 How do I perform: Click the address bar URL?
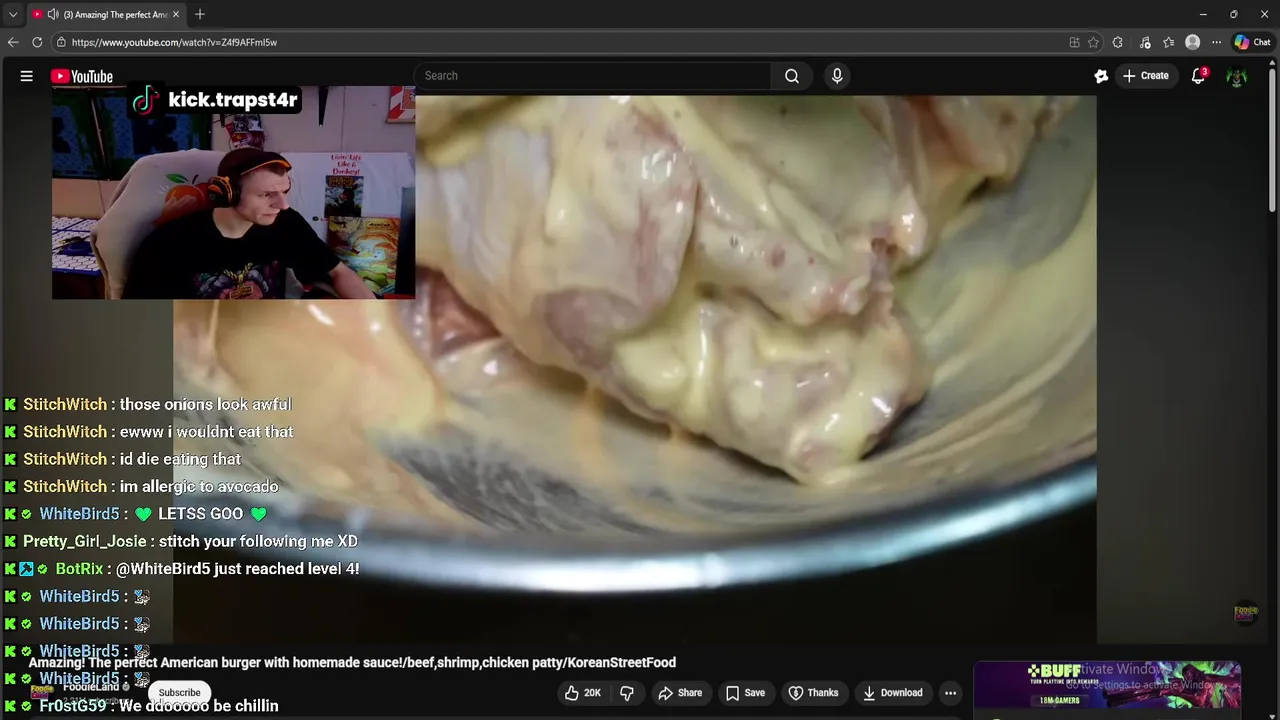pos(174,42)
